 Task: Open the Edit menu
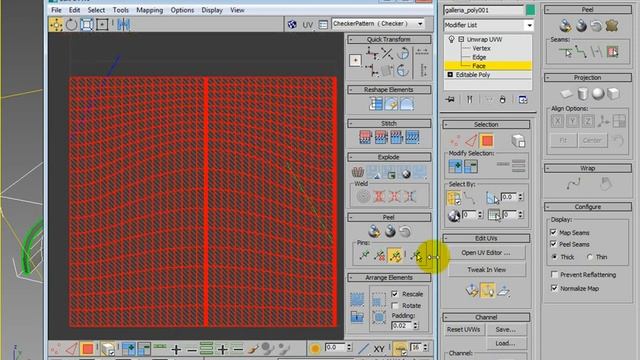point(74,10)
